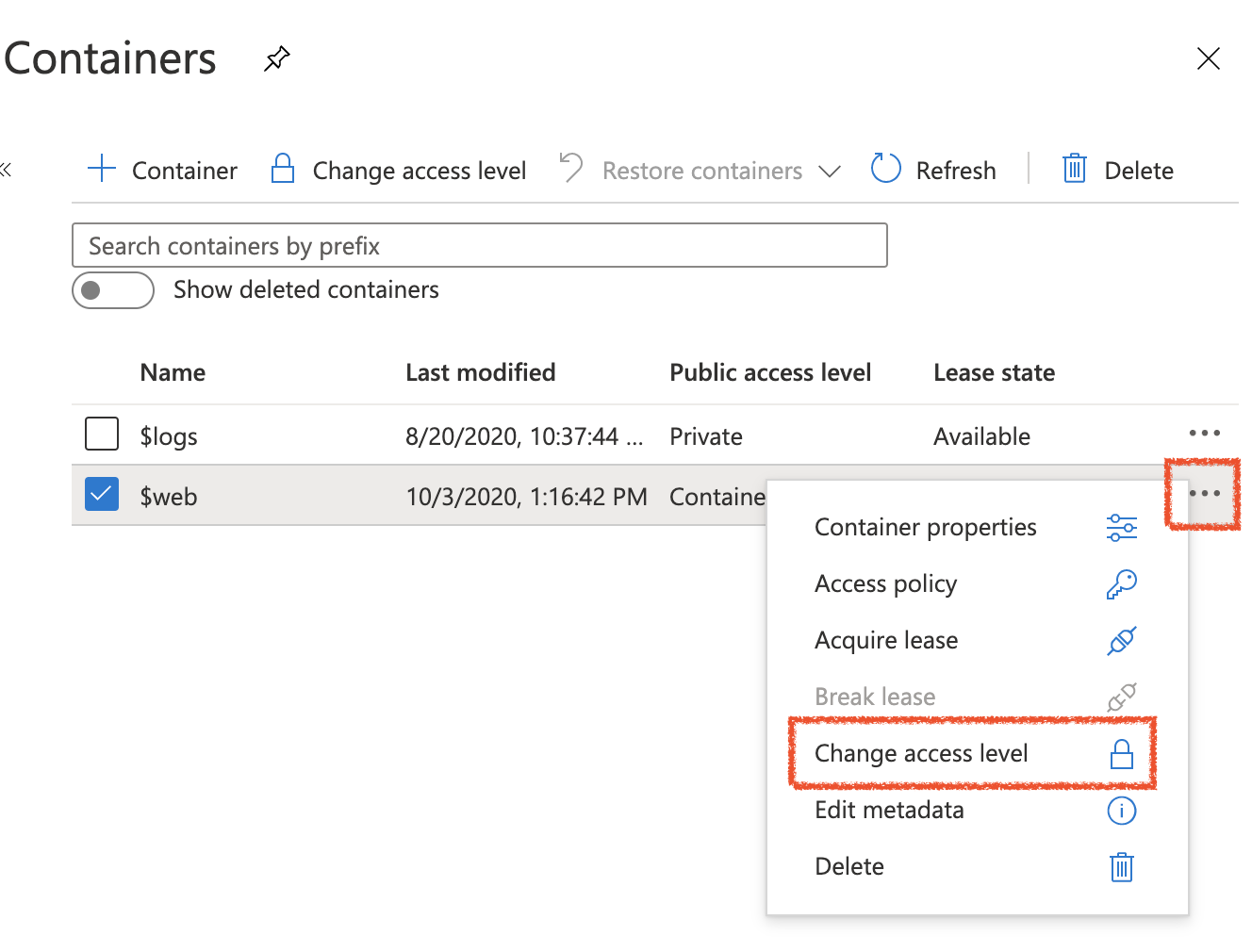Open more options for $logs row
This screenshot has height=952, width=1252.
[1204, 434]
